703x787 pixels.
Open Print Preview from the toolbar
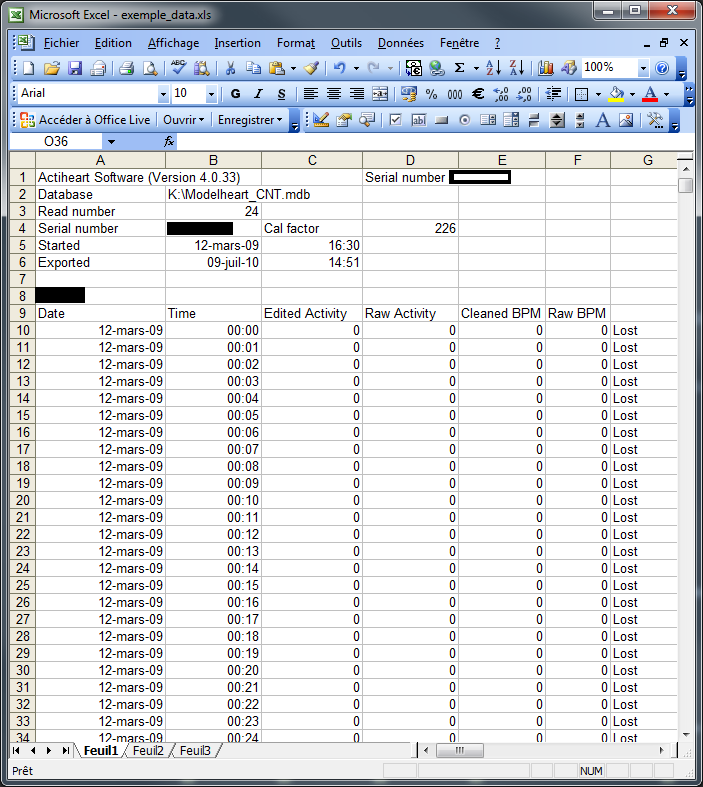(150, 68)
